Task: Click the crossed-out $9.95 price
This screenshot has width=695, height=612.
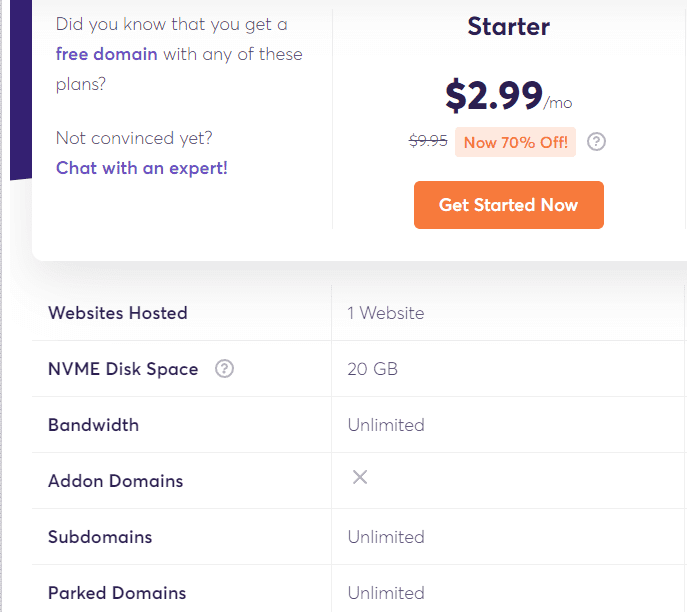Action: 428,141
